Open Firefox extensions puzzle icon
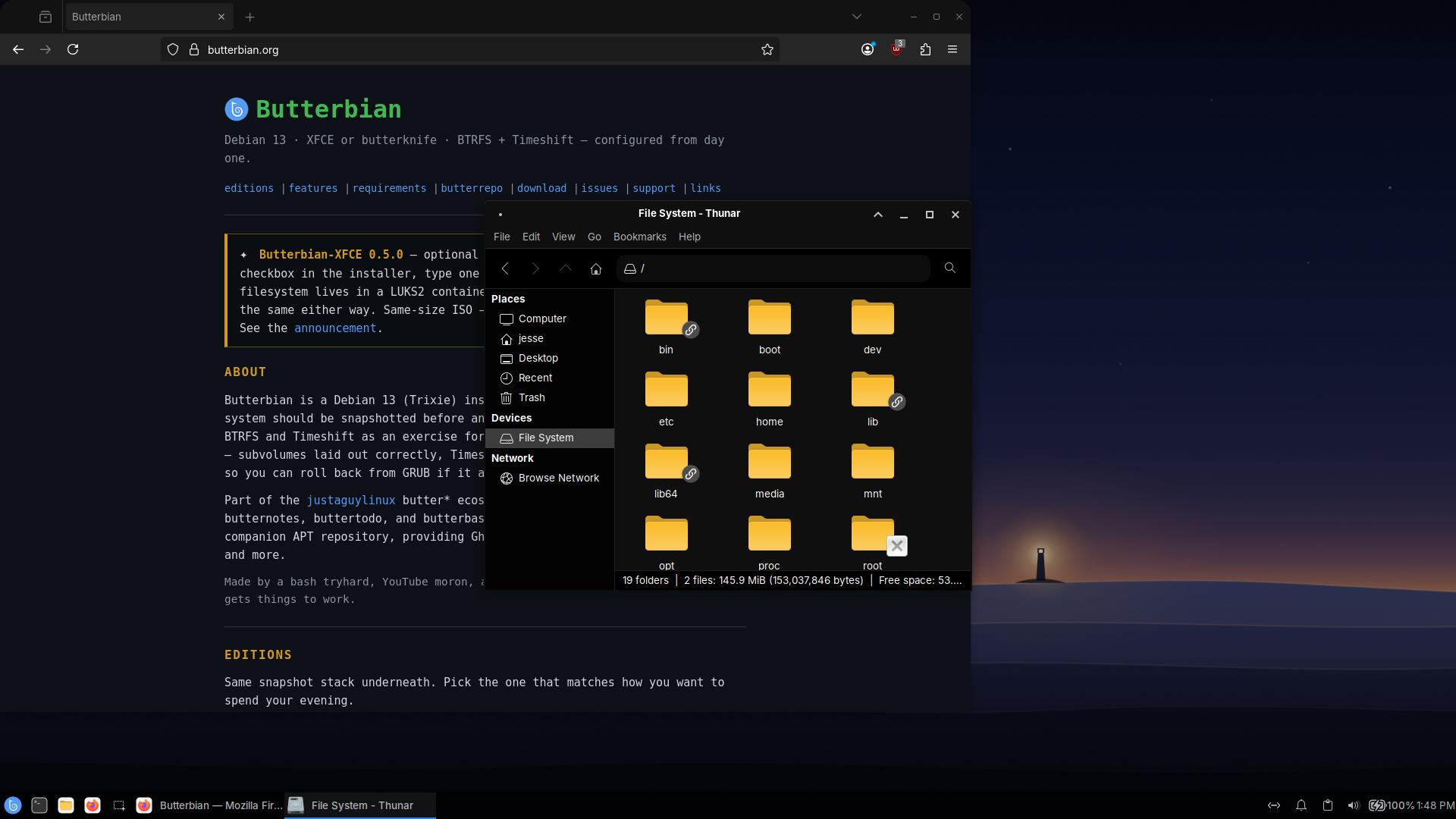Screen dimensions: 1456x819 [925, 49]
